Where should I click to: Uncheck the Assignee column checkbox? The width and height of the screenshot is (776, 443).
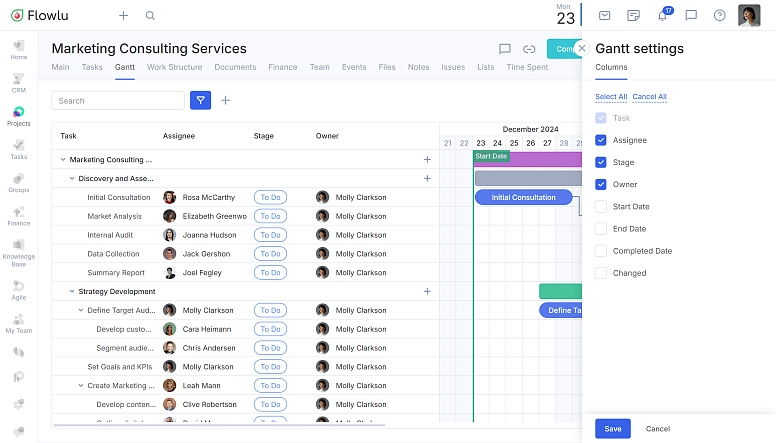point(601,140)
